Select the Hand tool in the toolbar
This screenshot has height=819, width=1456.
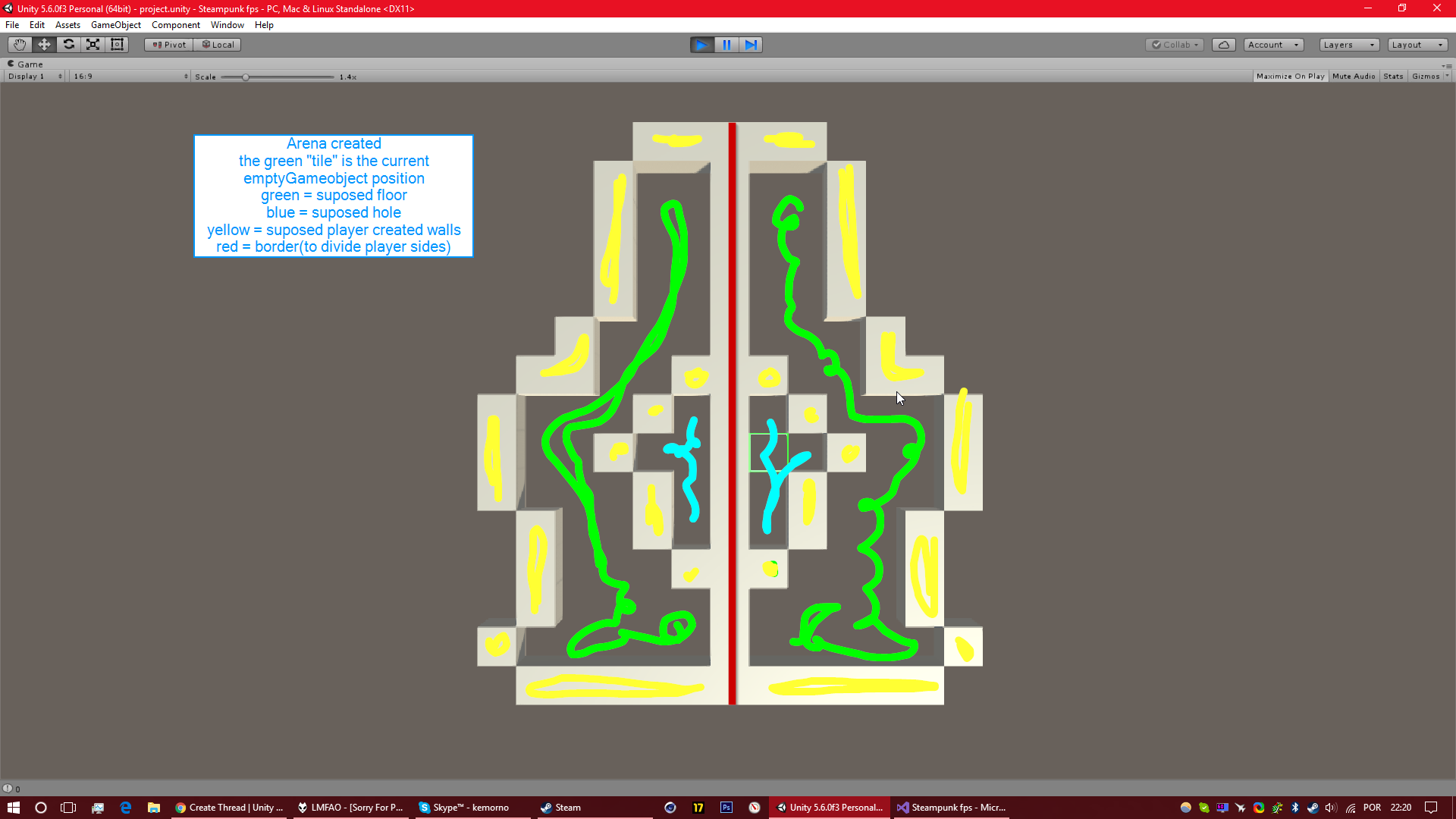pyautogui.click(x=18, y=44)
